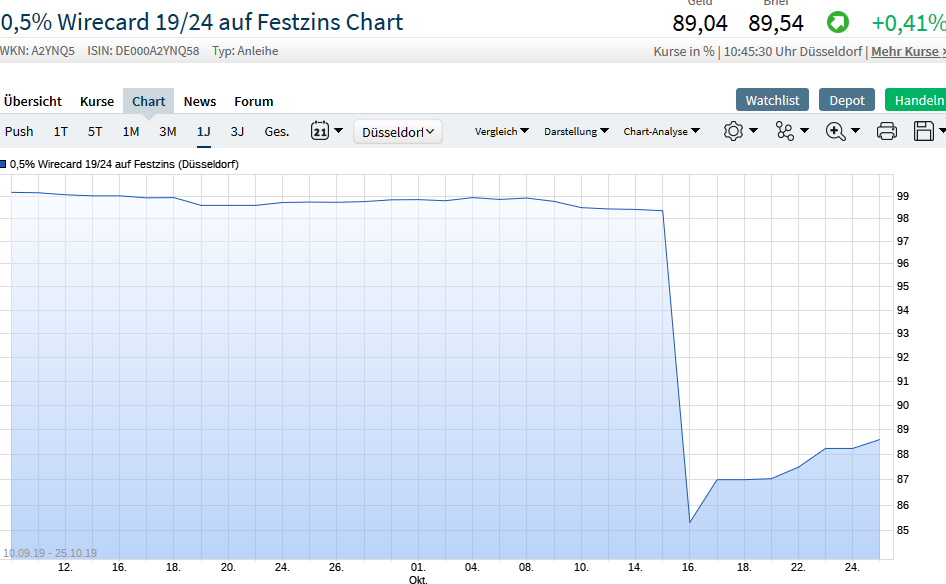Open the calendar date picker icon
Viewport: 946px width, 584px height.
coord(320,130)
